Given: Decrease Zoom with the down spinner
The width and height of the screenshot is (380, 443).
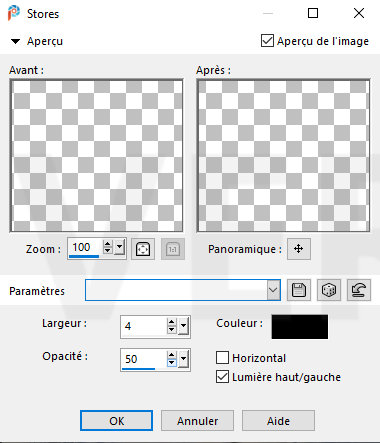Looking at the screenshot, I should click(107, 251).
